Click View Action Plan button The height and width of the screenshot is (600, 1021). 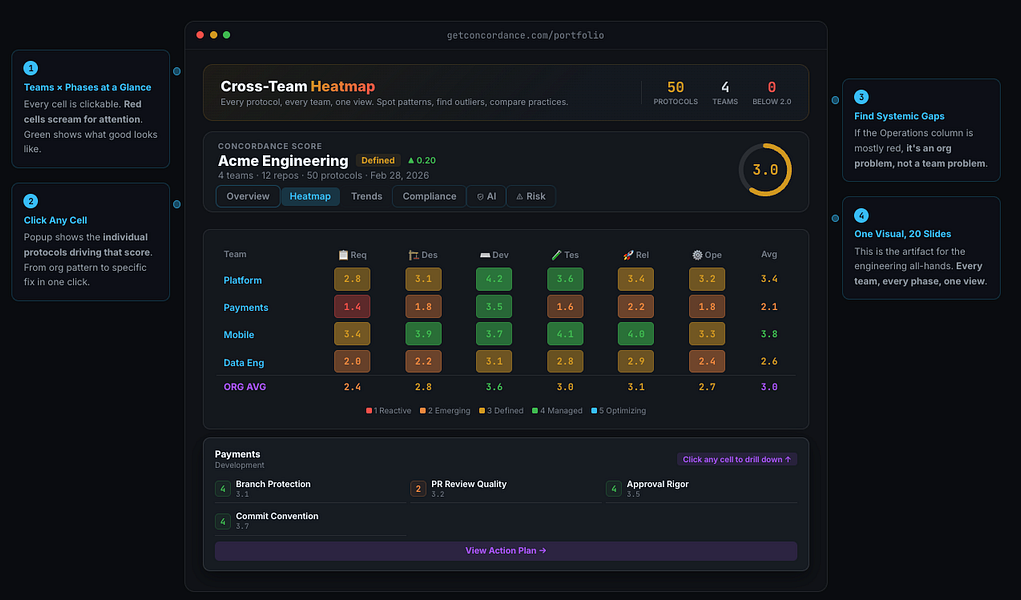tap(506, 550)
